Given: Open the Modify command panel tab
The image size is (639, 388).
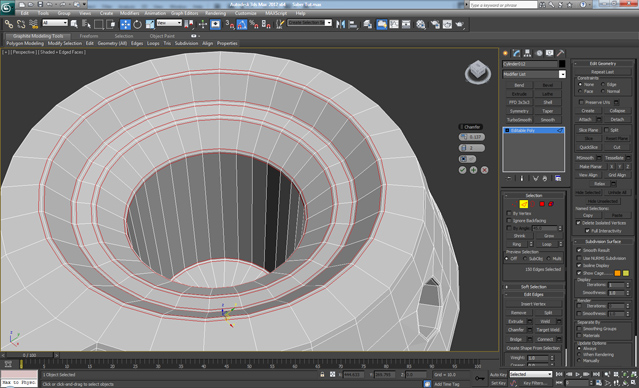Looking at the screenshot, I should [517, 53].
